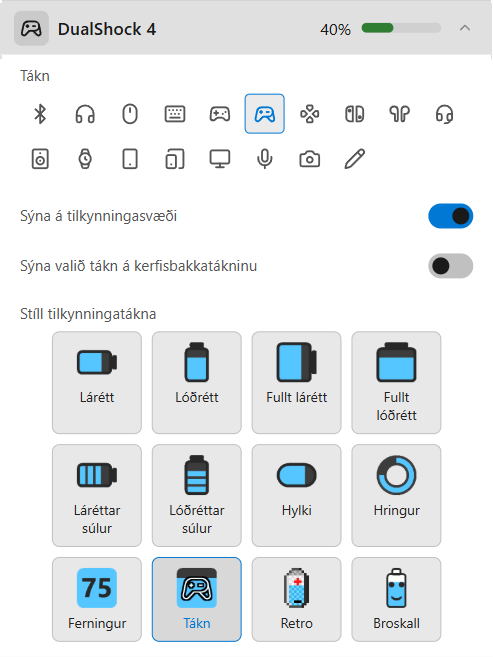Pick the Ferningur 75 square style
Viewport: 493px width, 657px height.
[97, 599]
